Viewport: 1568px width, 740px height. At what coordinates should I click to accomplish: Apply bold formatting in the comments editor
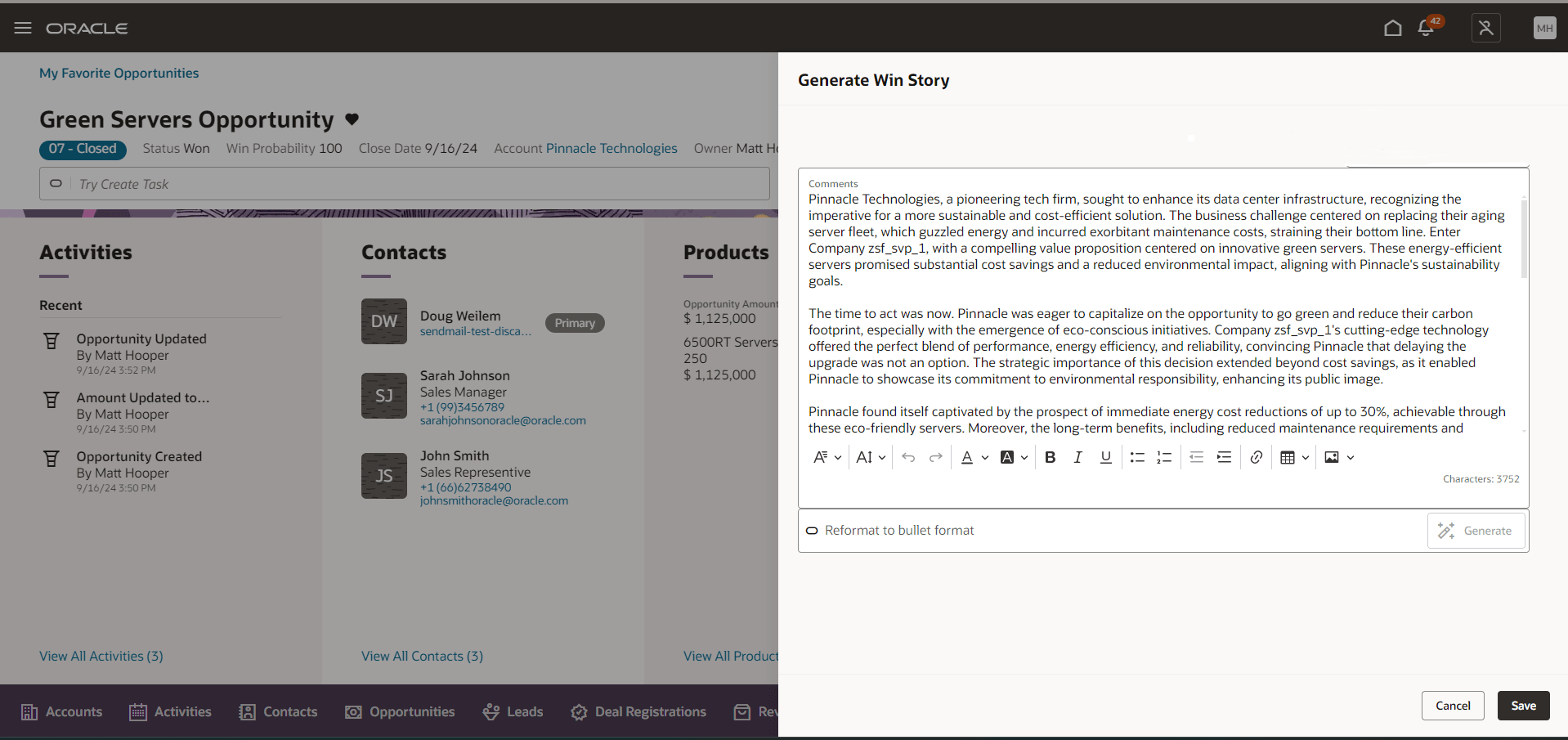pyautogui.click(x=1051, y=457)
